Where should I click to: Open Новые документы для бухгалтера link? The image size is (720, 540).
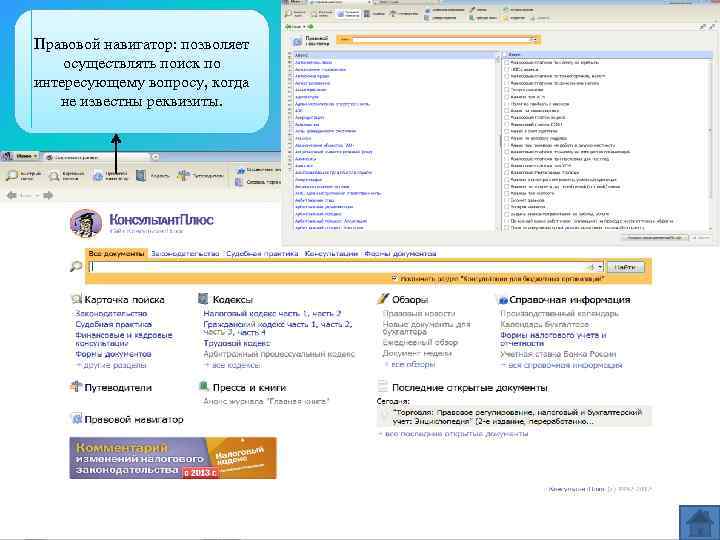tap(427, 328)
